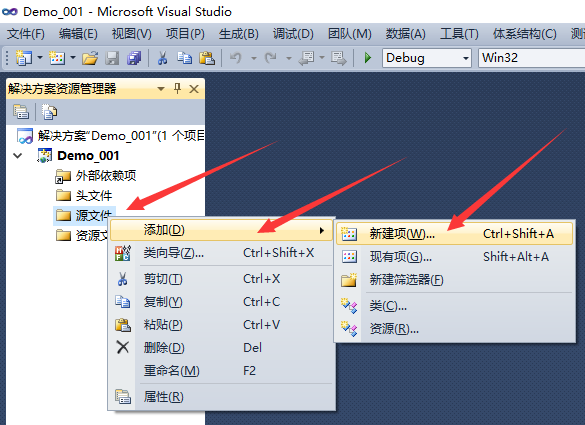Choose 属性(R) from context menu
The width and height of the screenshot is (585, 425).
pyautogui.click(x=222, y=397)
